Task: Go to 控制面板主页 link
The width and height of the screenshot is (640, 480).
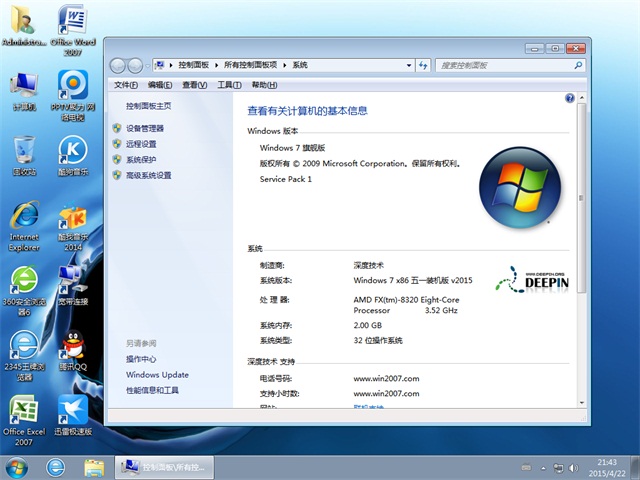Action: [149, 106]
